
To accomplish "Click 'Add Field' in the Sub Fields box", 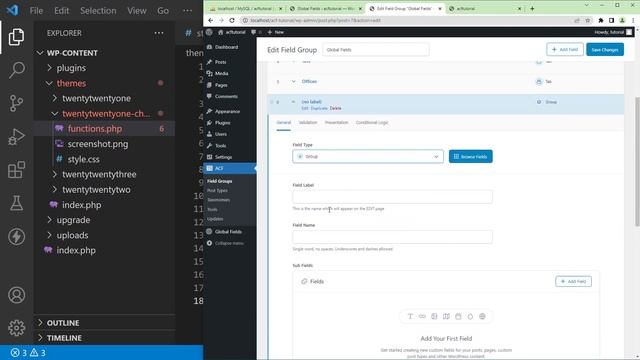I will coord(573,281).
